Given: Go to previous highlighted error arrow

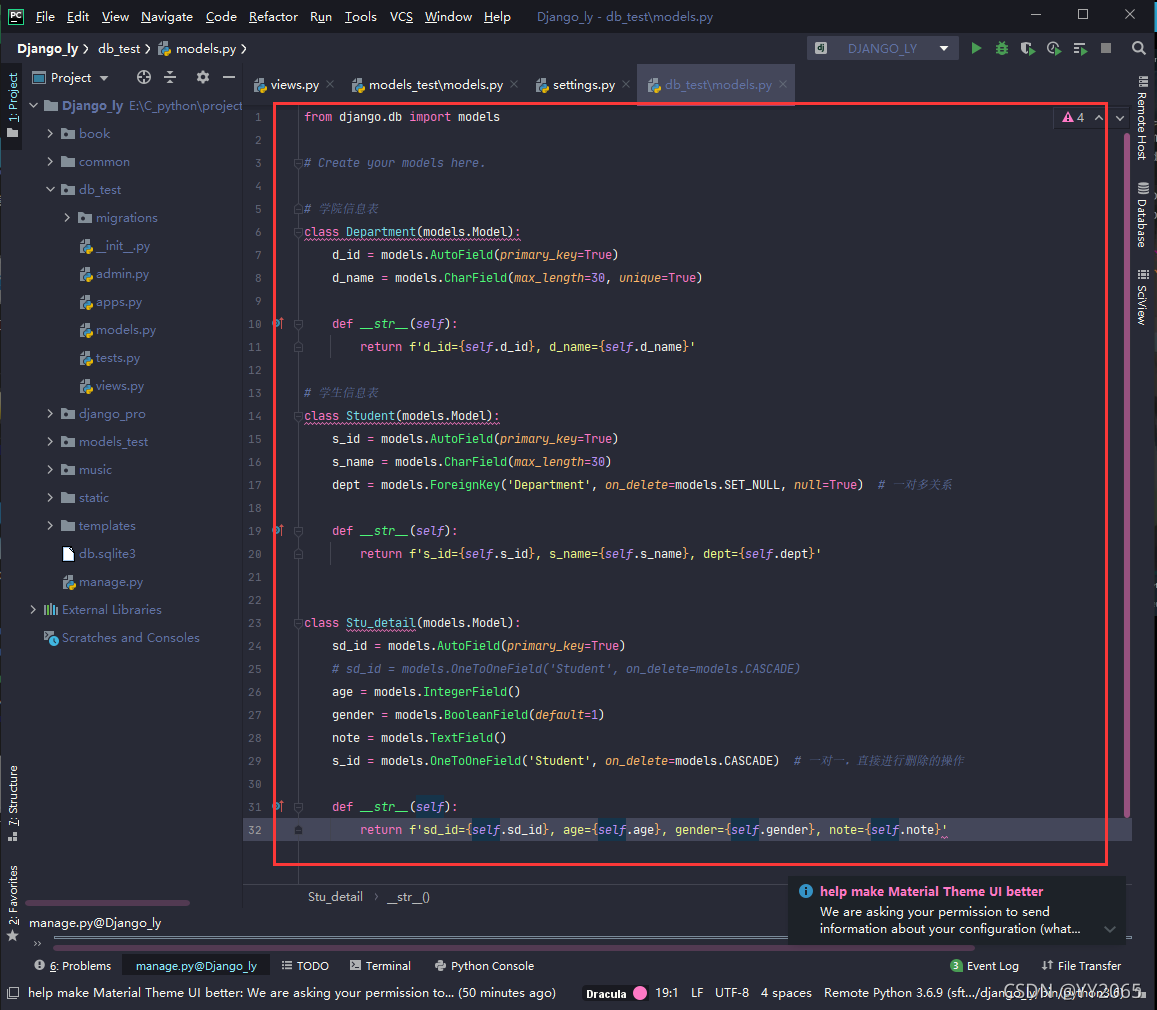Looking at the screenshot, I should point(1099,117).
